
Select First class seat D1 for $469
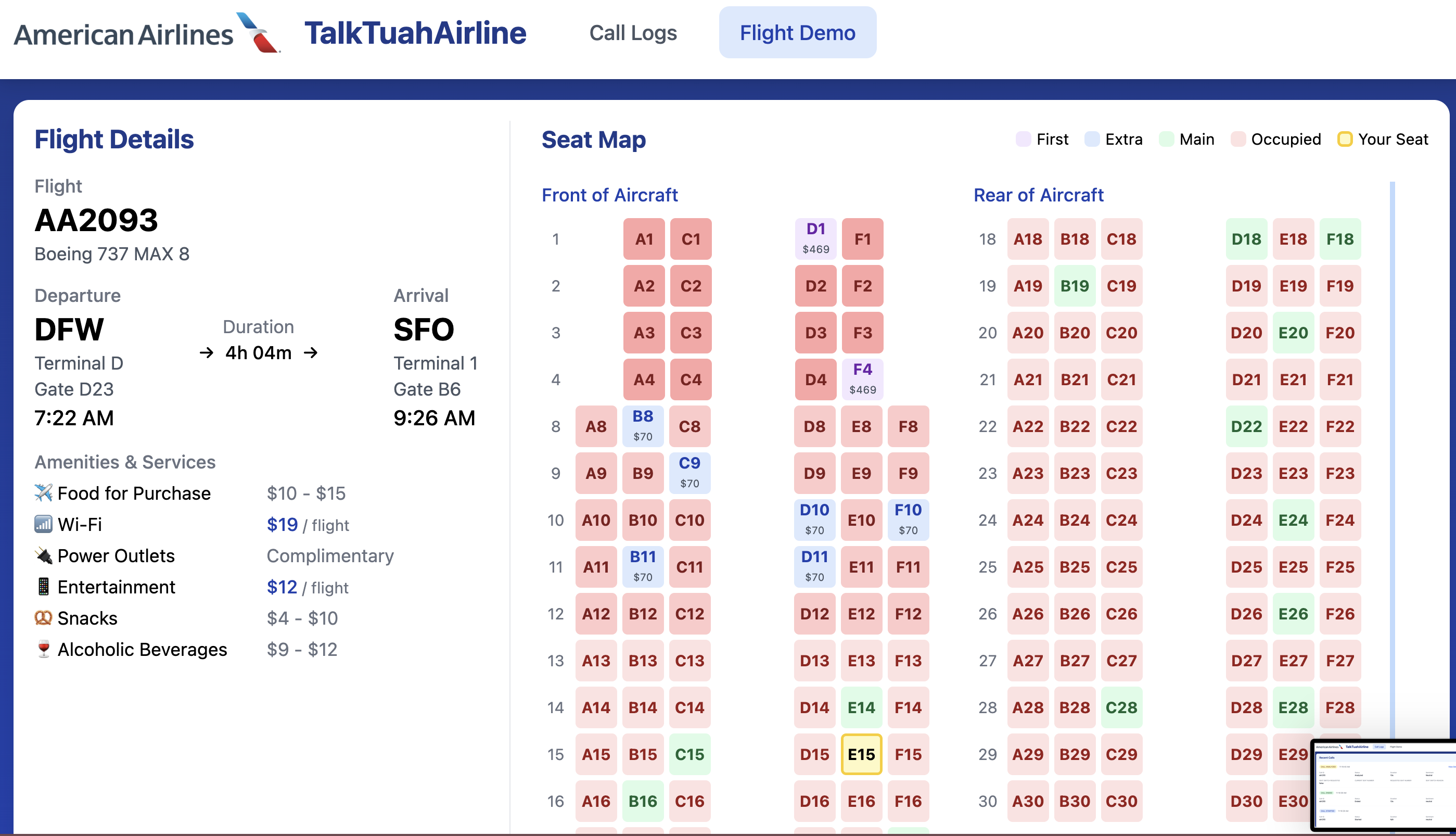tap(815, 238)
